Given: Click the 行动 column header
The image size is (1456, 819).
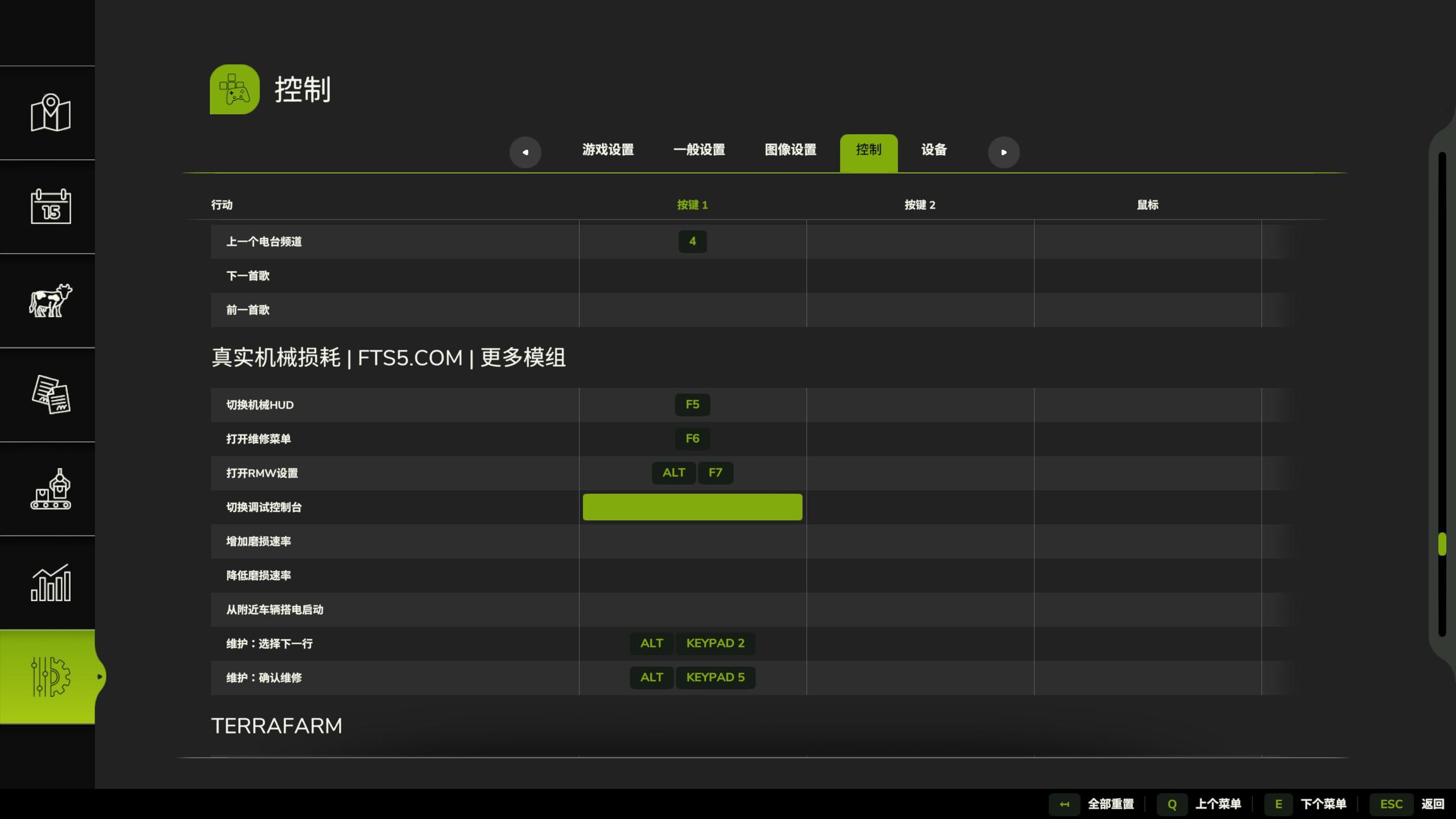Looking at the screenshot, I should coord(222,205).
